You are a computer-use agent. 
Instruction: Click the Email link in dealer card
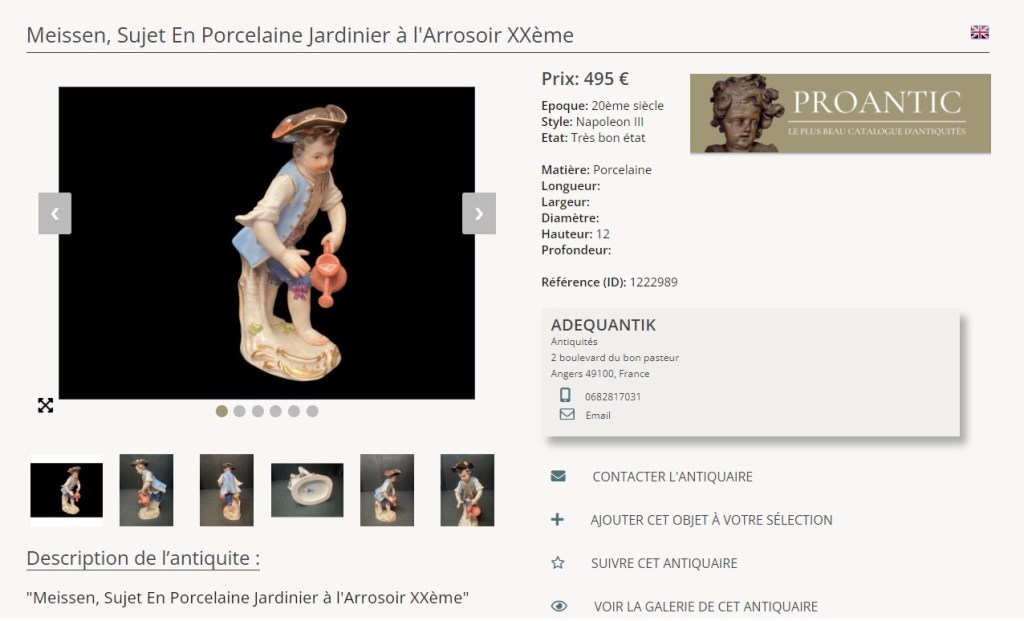(598, 415)
